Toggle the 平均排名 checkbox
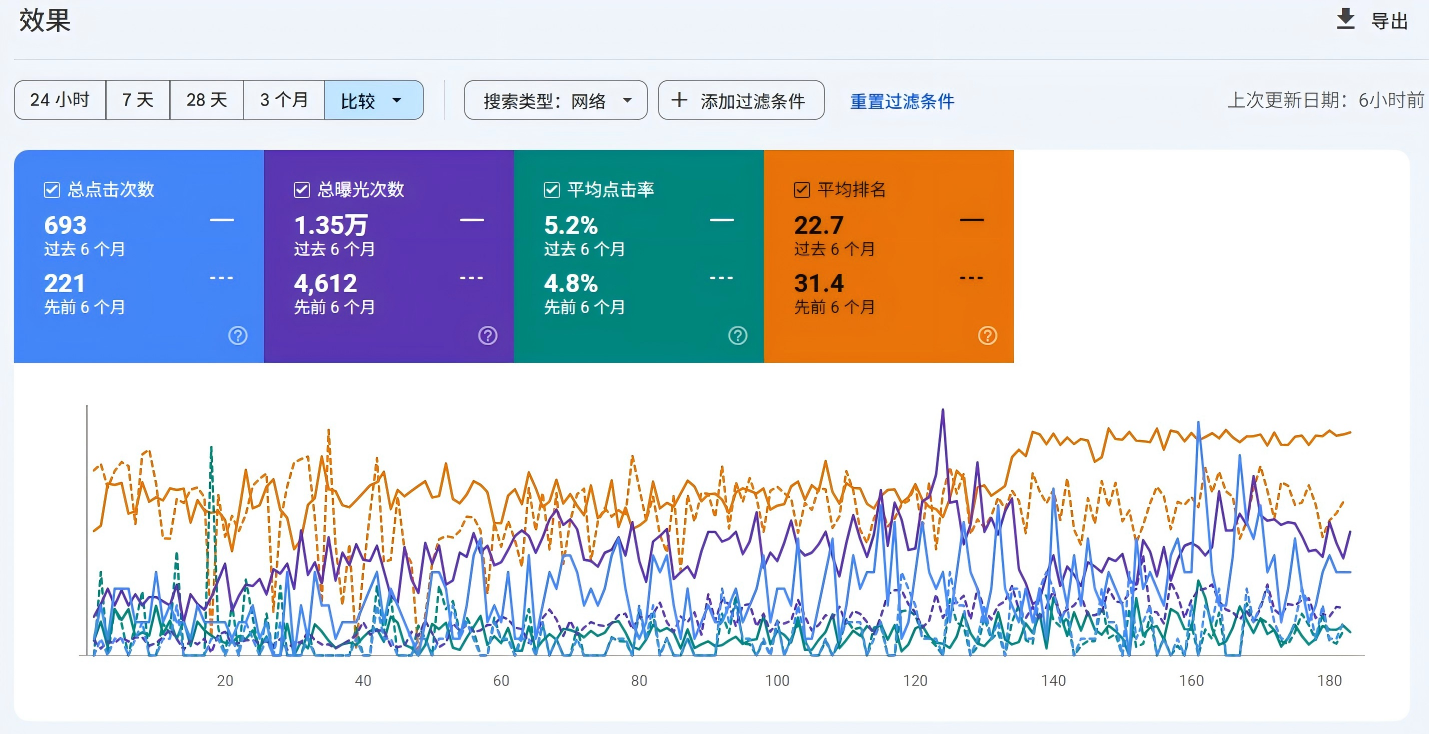 pyautogui.click(x=802, y=190)
